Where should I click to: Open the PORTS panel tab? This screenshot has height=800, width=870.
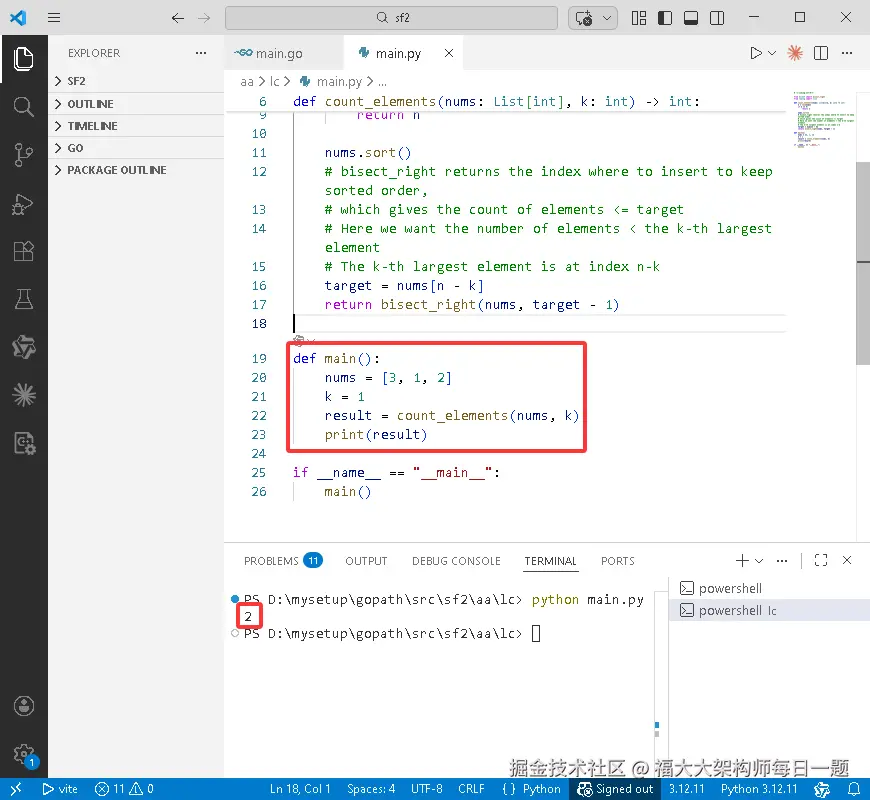point(618,561)
